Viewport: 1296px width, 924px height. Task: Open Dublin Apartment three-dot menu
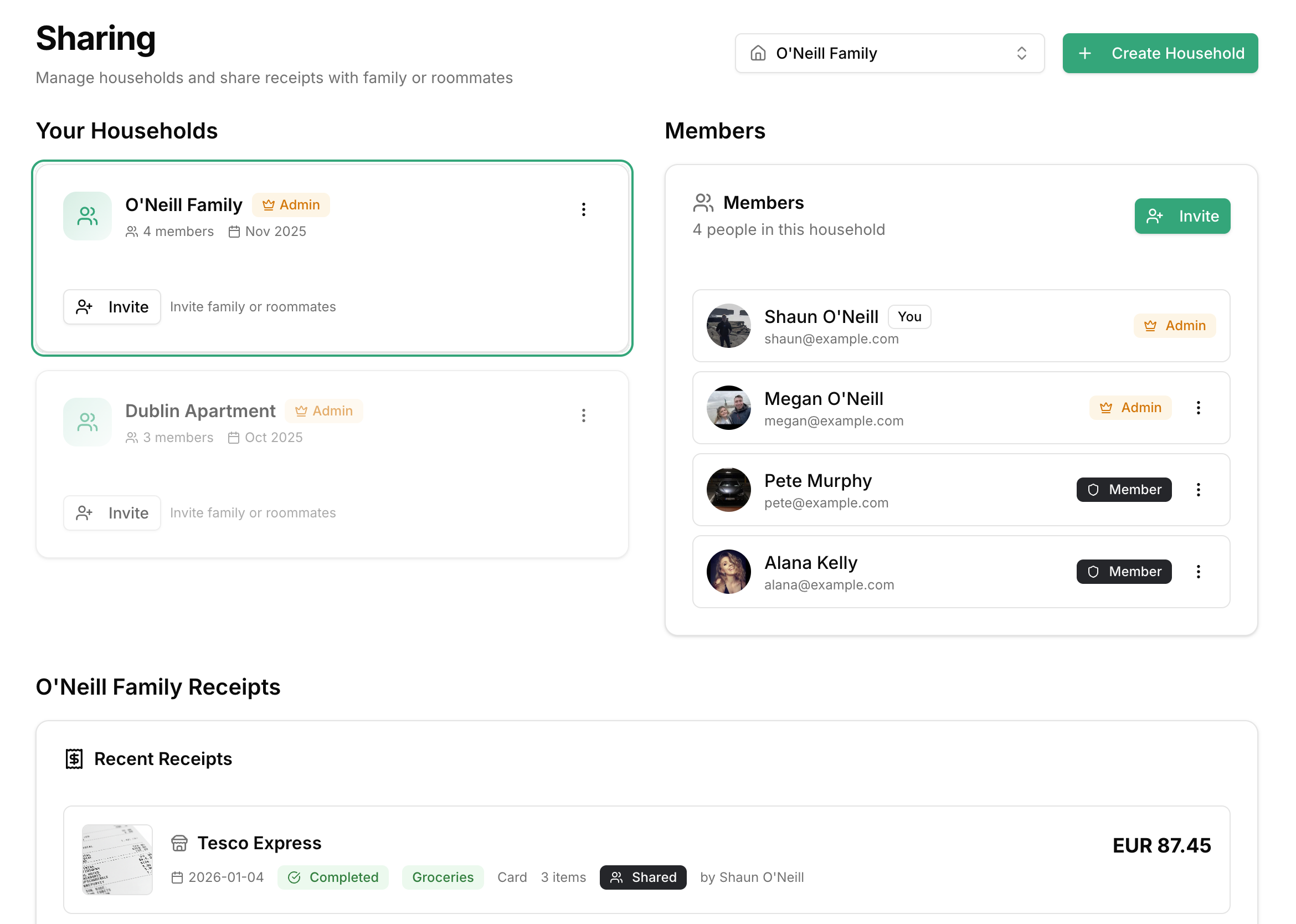tap(583, 415)
